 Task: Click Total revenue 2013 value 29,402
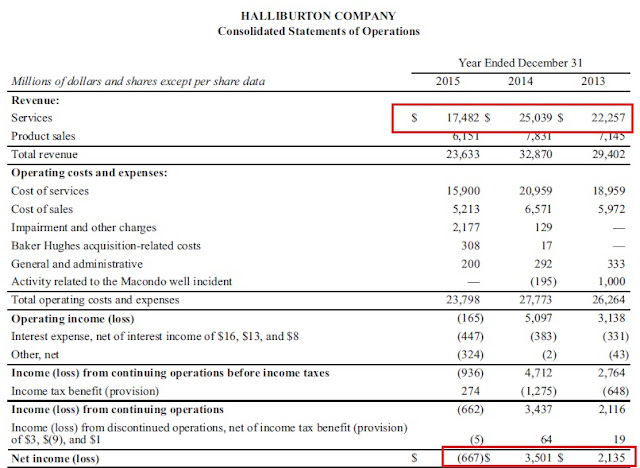pyautogui.click(x=609, y=155)
